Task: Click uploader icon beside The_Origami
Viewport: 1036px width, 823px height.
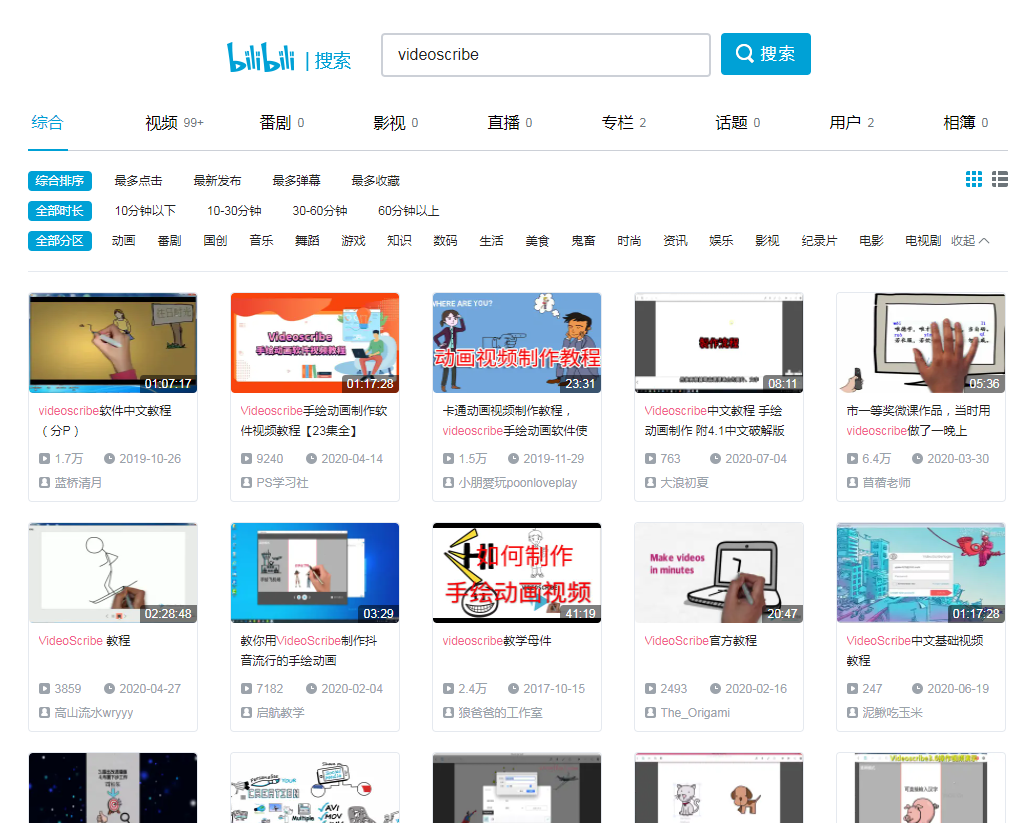Action: point(650,713)
